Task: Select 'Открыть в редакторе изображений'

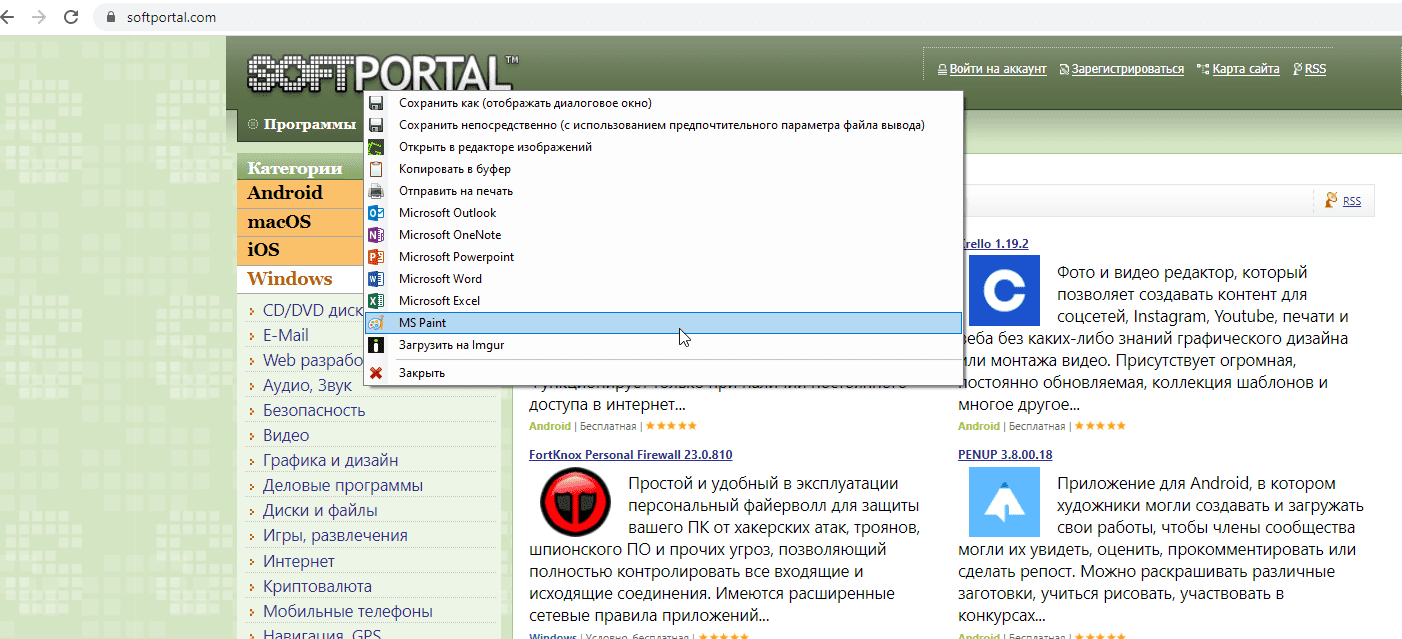Action: [663, 147]
